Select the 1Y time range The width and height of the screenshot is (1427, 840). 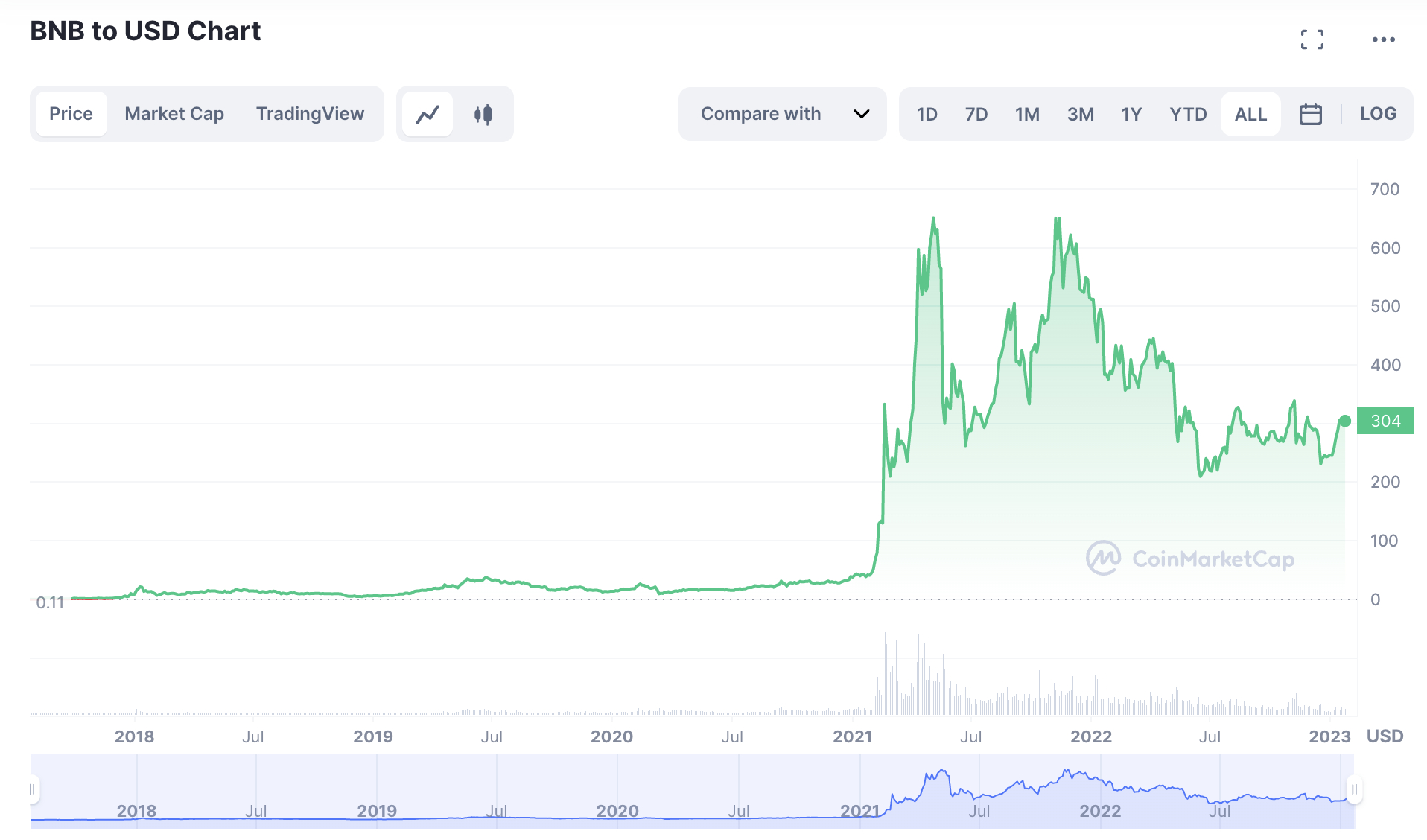click(x=1131, y=114)
